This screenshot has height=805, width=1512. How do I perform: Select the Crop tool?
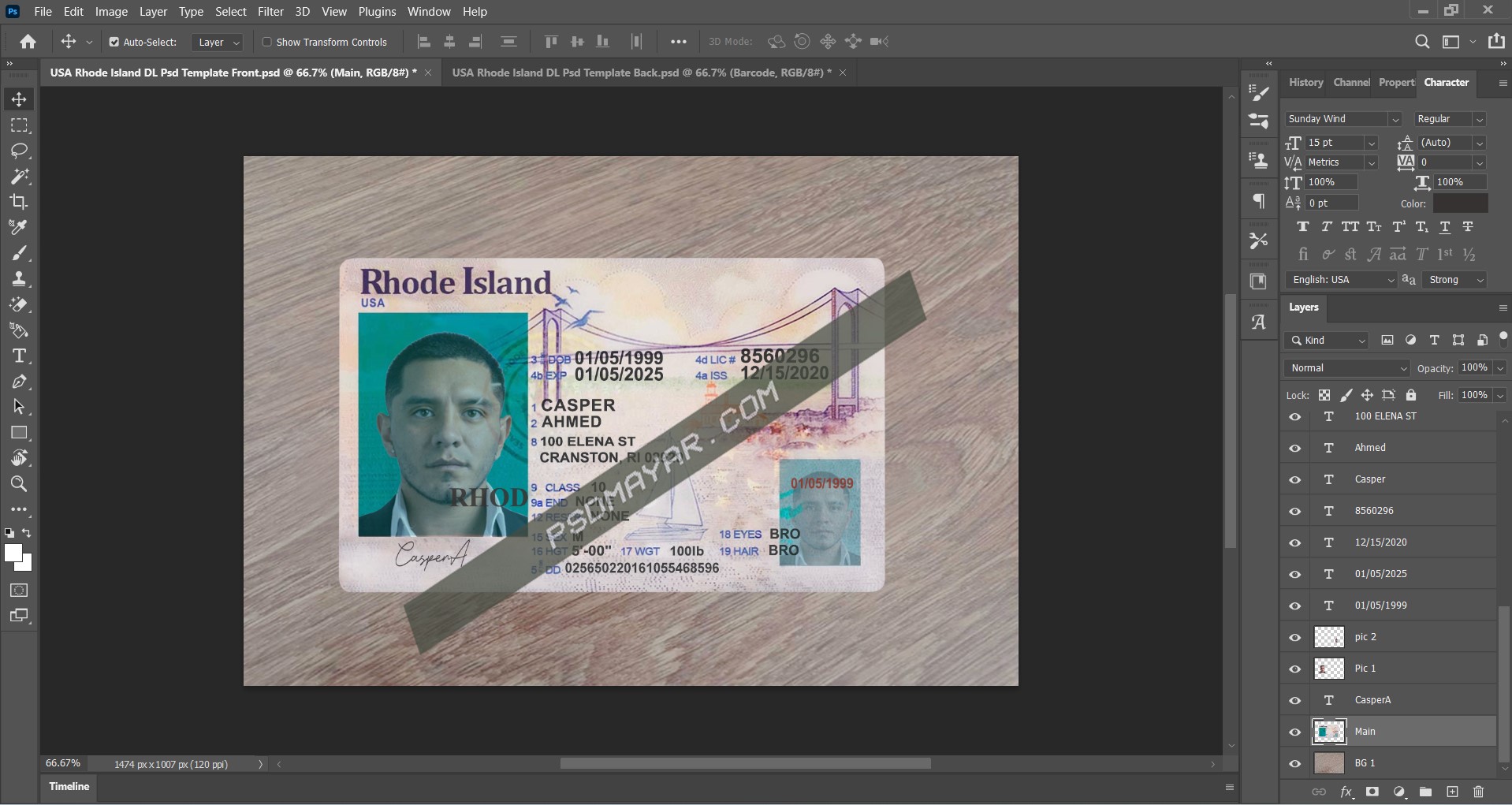19,202
